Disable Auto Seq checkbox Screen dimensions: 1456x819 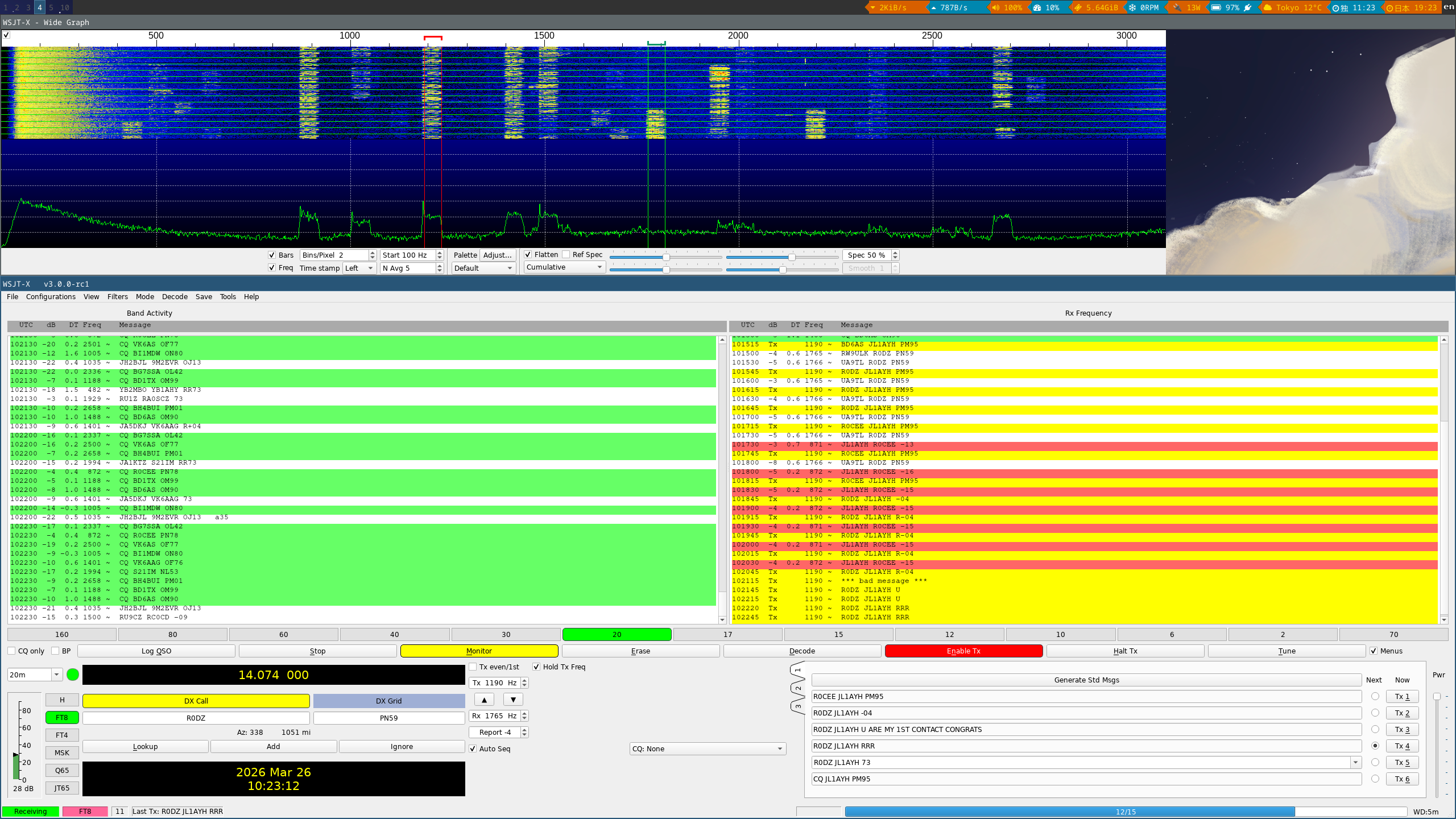pos(473,748)
